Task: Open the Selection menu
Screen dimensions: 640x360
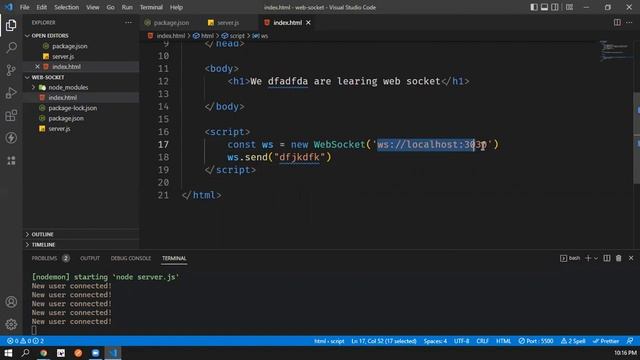Action: 67,7
